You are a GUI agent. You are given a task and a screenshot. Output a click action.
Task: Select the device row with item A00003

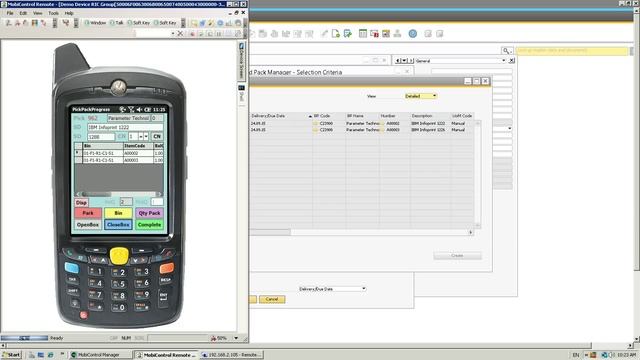point(119,160)
